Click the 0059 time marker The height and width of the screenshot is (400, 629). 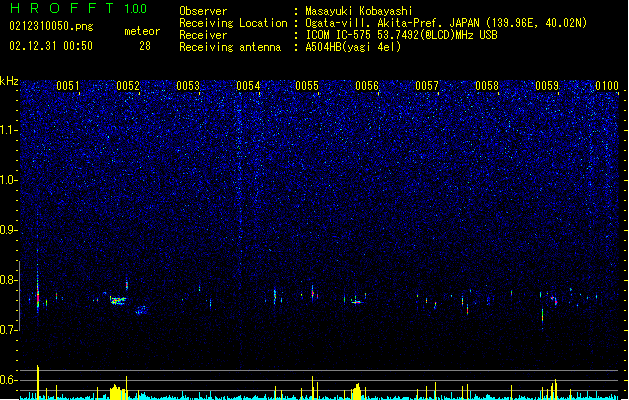click(x=547, y=86)
